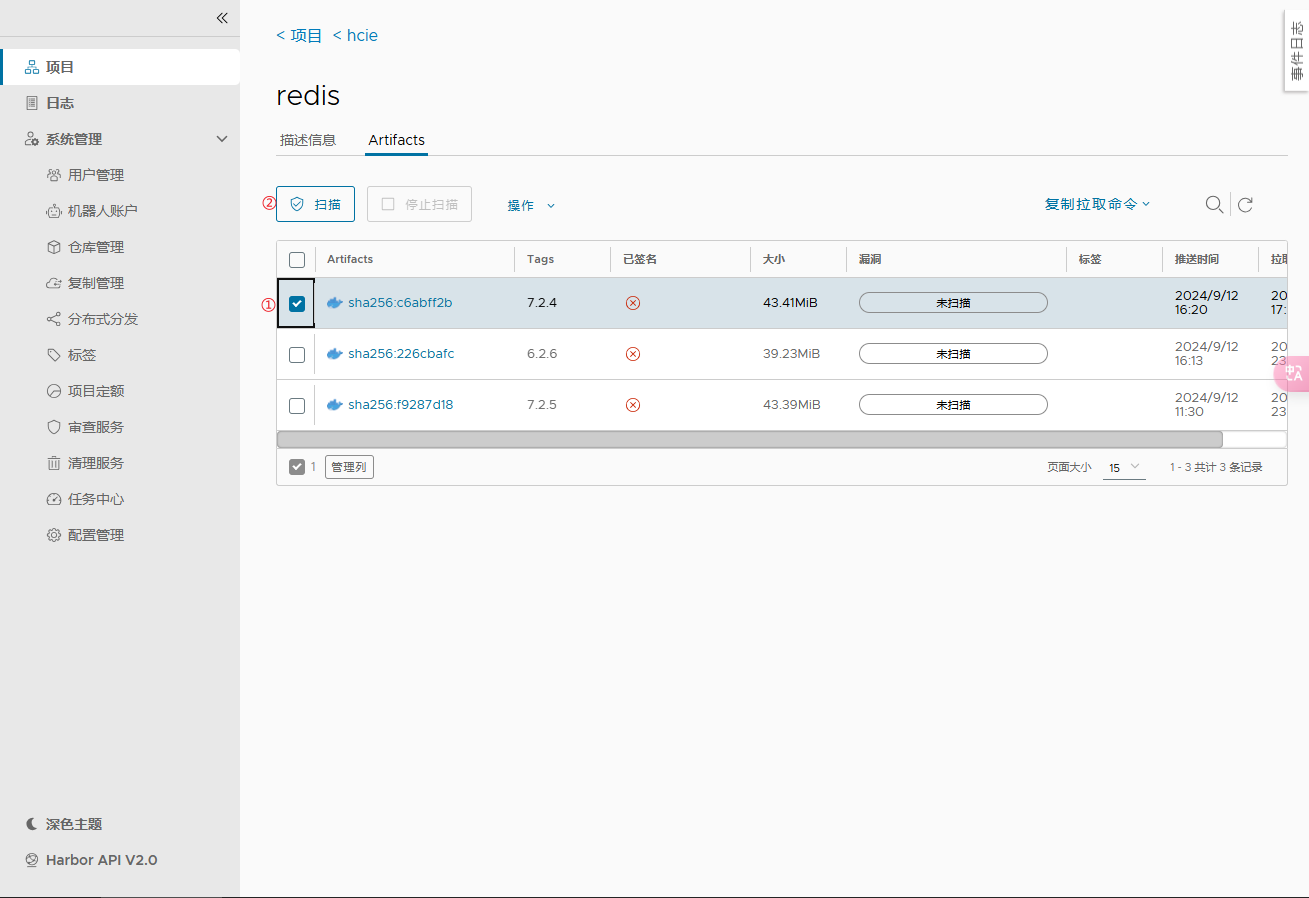Viewport: 1309px width, 898px height.
Task: Click the size value 39.23MiB
Action: click(x=791, y=354)
